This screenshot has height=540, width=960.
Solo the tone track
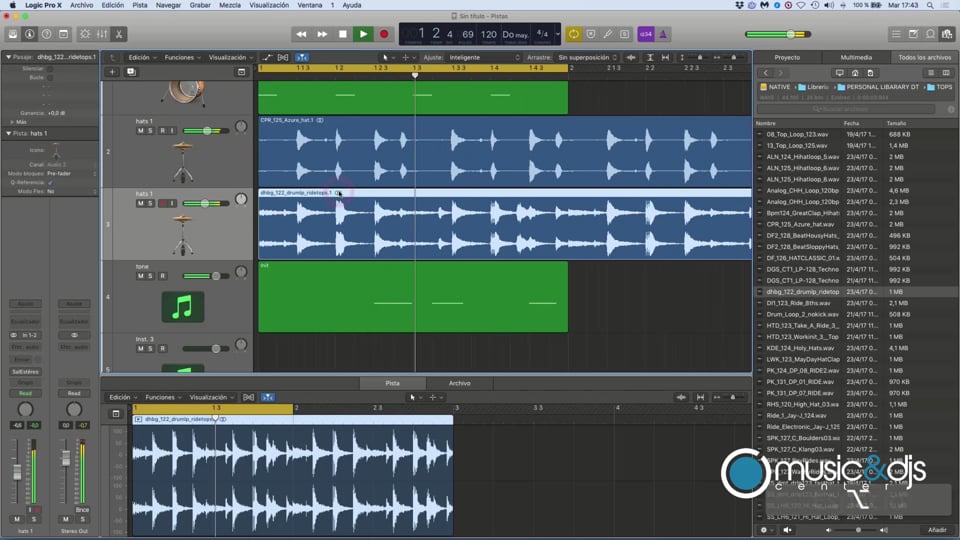pyautogui.click(x=150, y=276)
